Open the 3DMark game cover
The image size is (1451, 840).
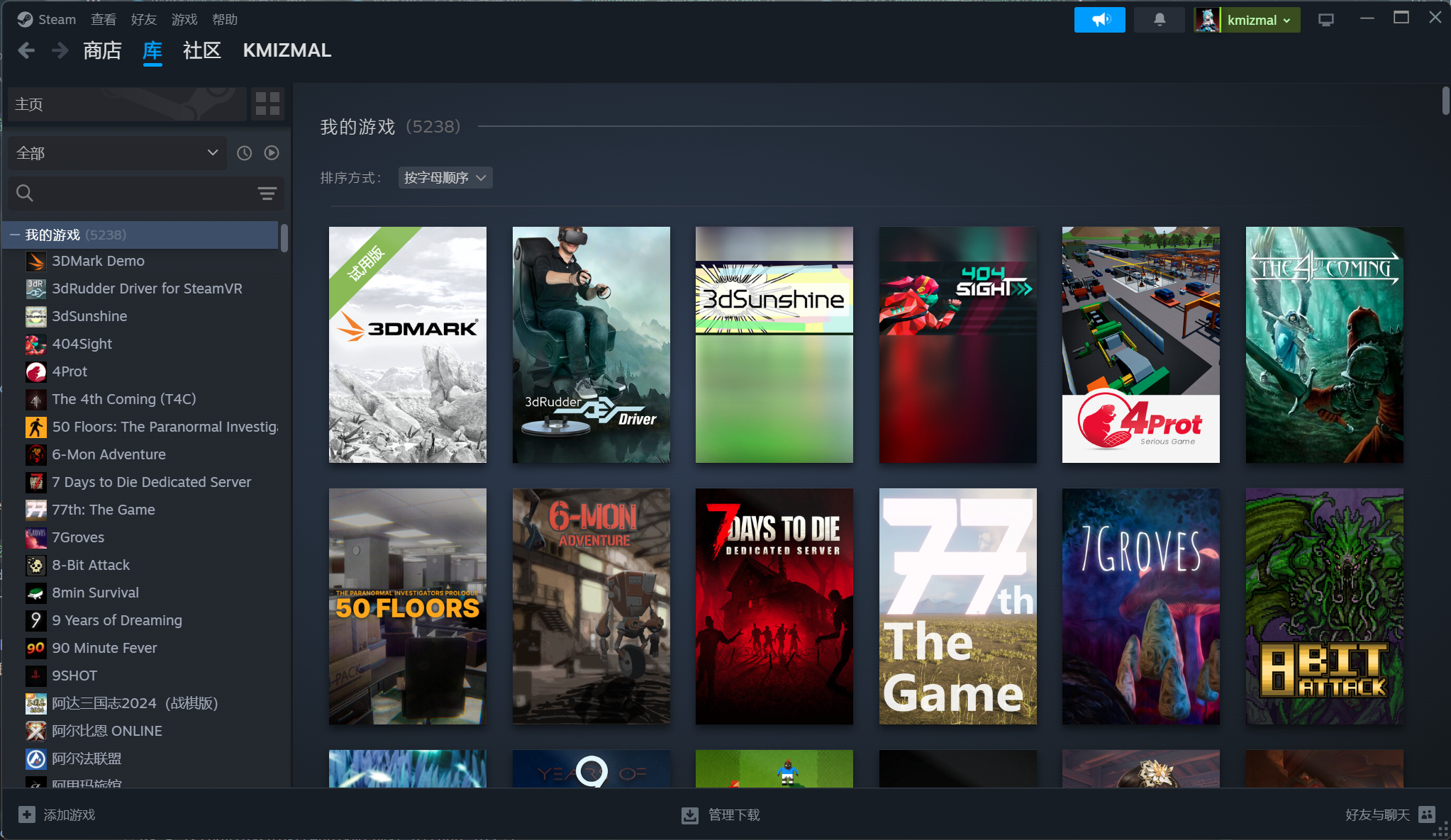(408, 345)
